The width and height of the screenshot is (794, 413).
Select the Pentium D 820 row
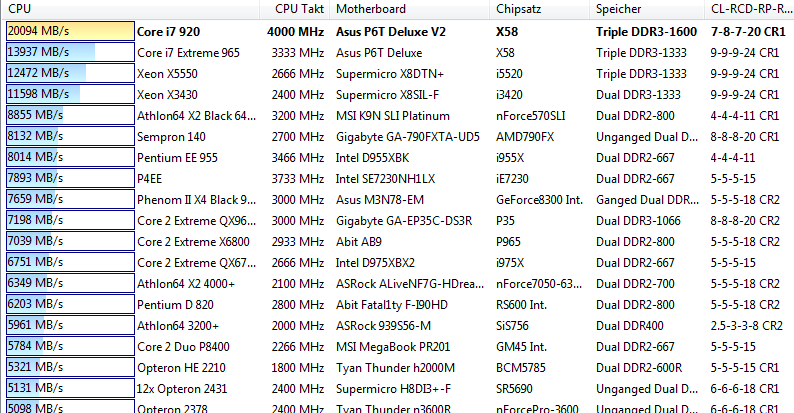click(x=397, y=305)
